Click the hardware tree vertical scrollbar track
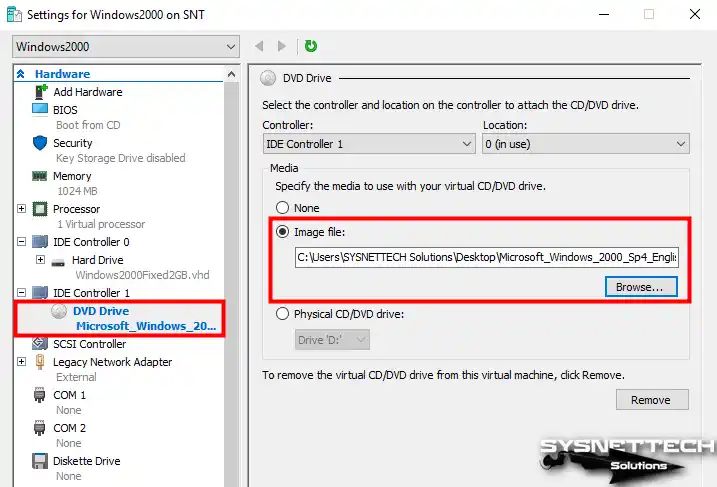Screen dimensions: 717x487 [231, 284]
